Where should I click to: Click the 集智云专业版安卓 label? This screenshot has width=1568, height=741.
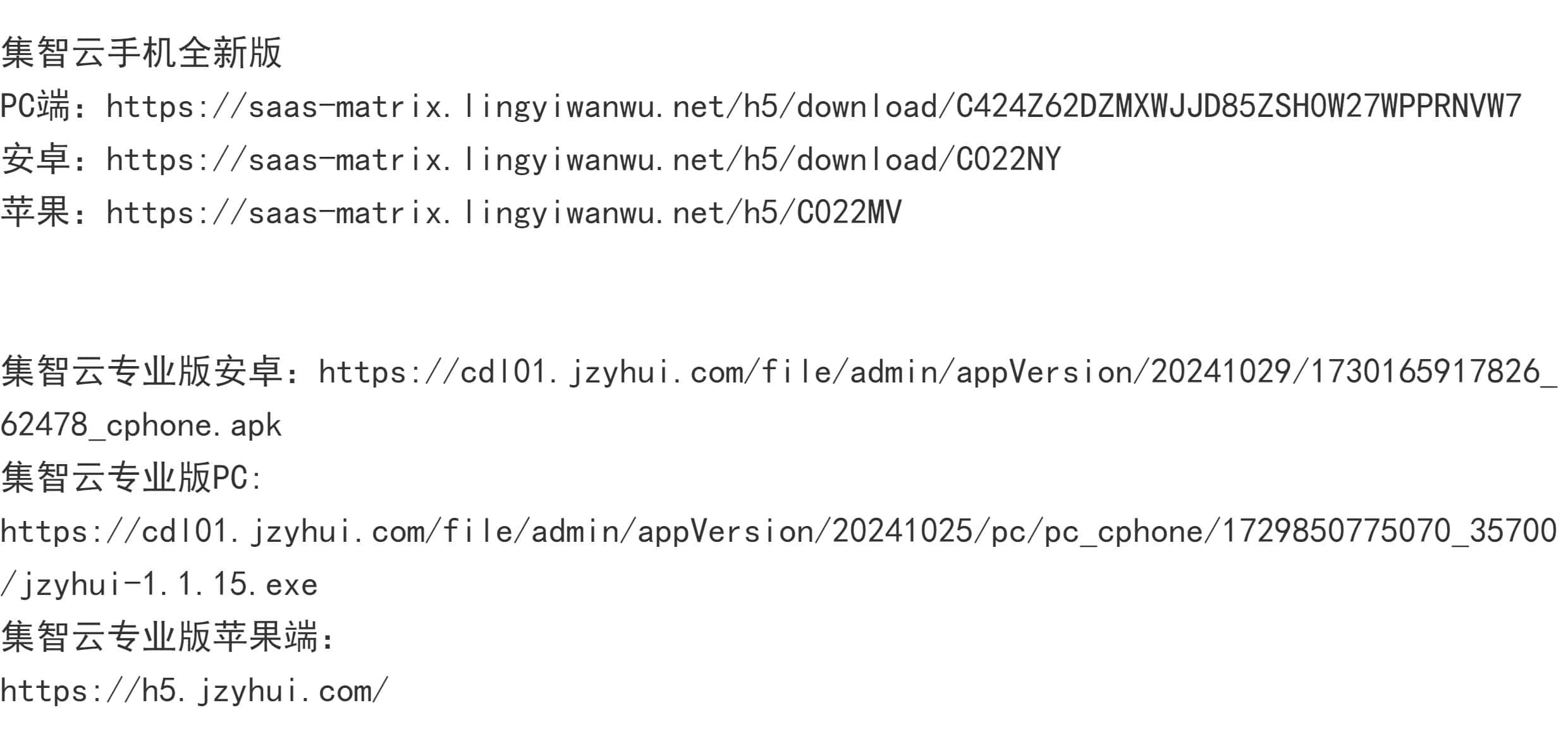tap(141, 372)
